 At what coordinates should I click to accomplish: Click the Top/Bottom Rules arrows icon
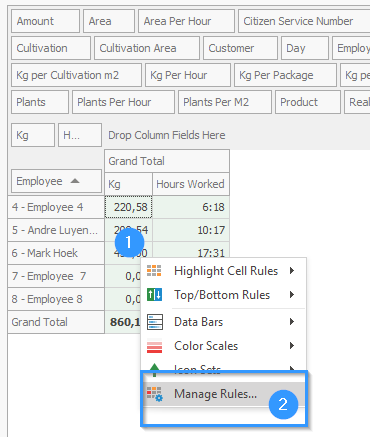(154, 295)
